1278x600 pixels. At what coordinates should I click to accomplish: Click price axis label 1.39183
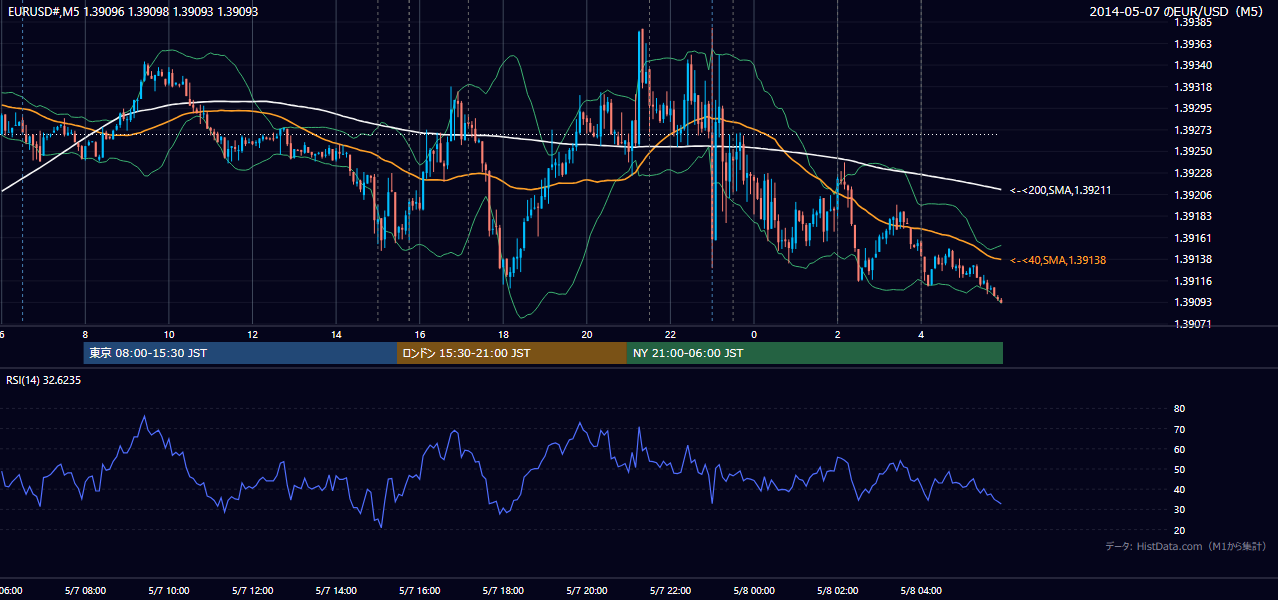(x=1195, y=216)
